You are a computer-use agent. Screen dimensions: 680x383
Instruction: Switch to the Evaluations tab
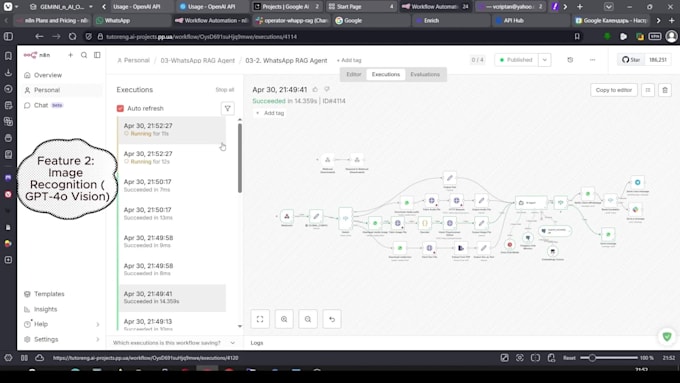coord(425,74)
